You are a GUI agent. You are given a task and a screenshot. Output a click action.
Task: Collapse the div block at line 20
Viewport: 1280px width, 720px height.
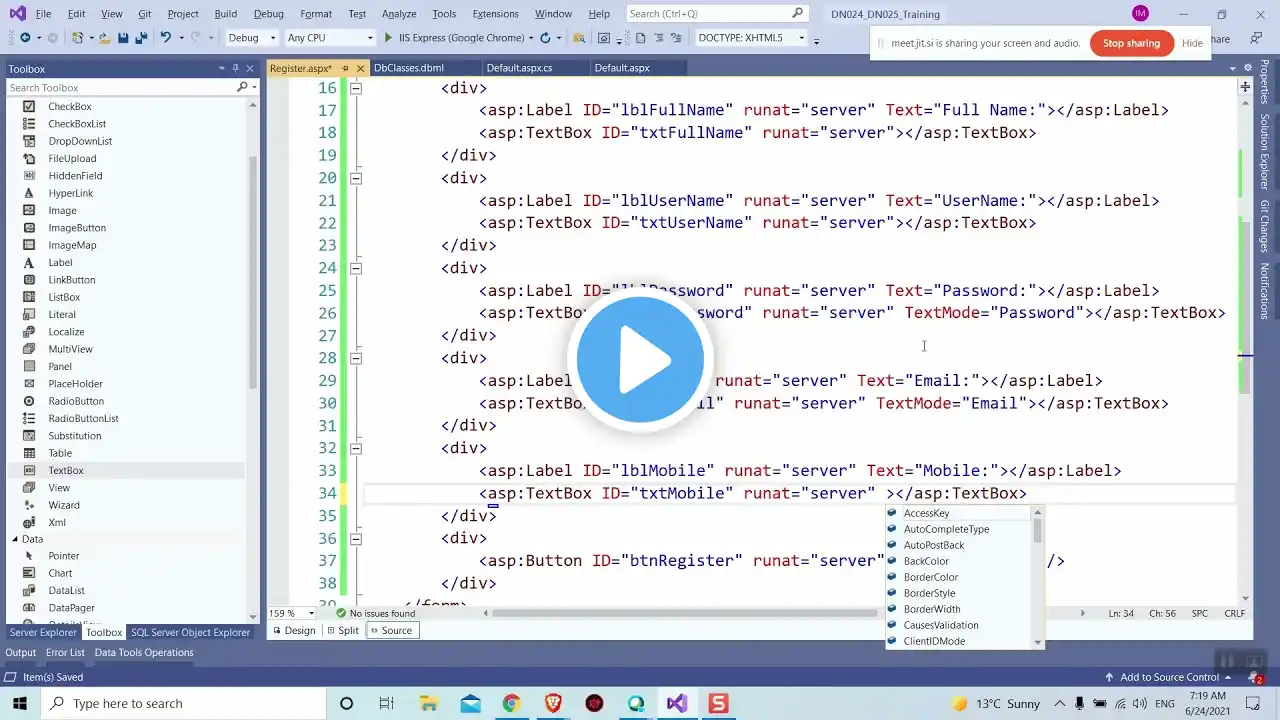tap(355, 178)
